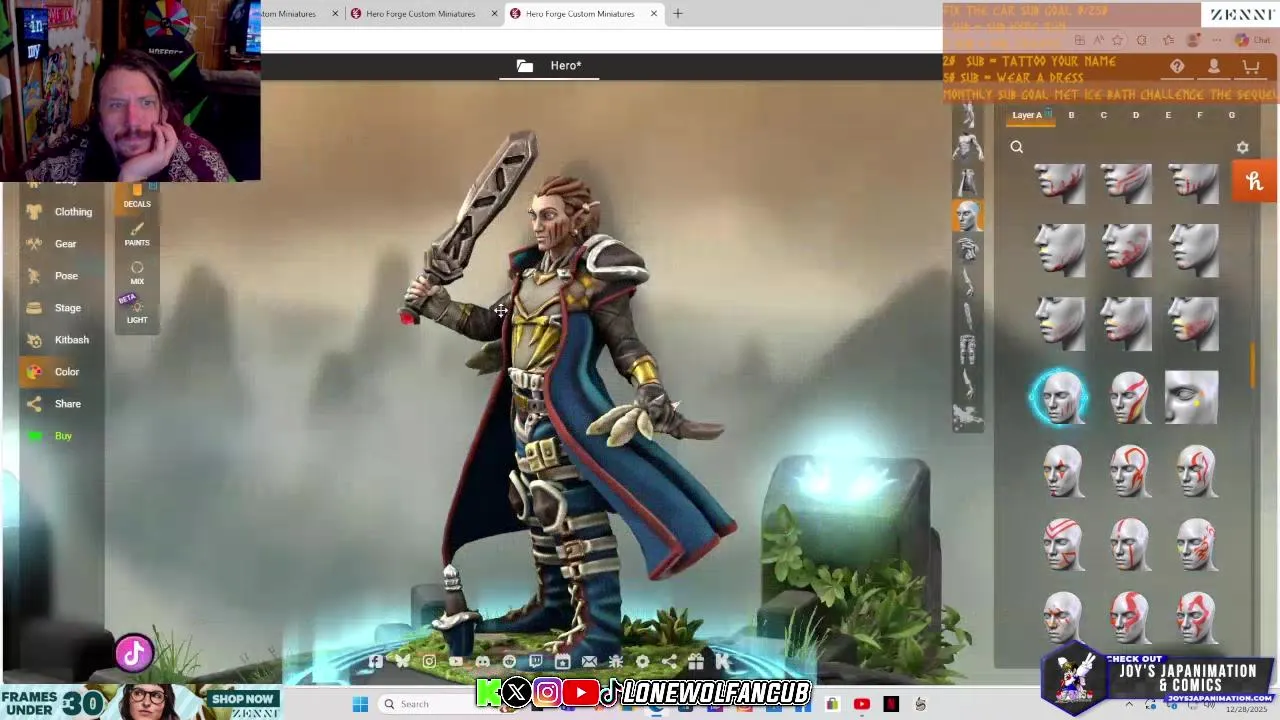
Task: Select the bottom base body-part icon
Action: pos(967,417)
